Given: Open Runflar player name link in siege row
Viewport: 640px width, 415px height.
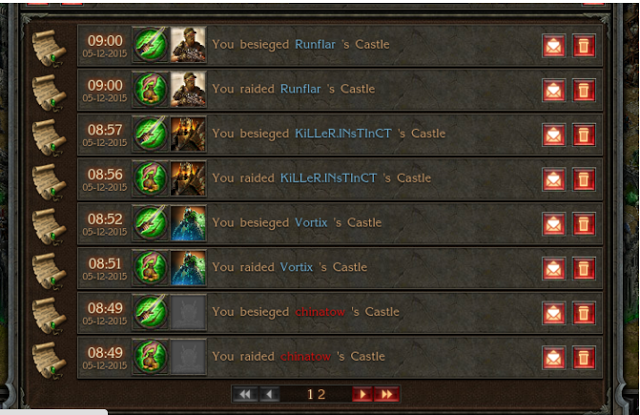Looking at the screenshot, I should [315, 44].
